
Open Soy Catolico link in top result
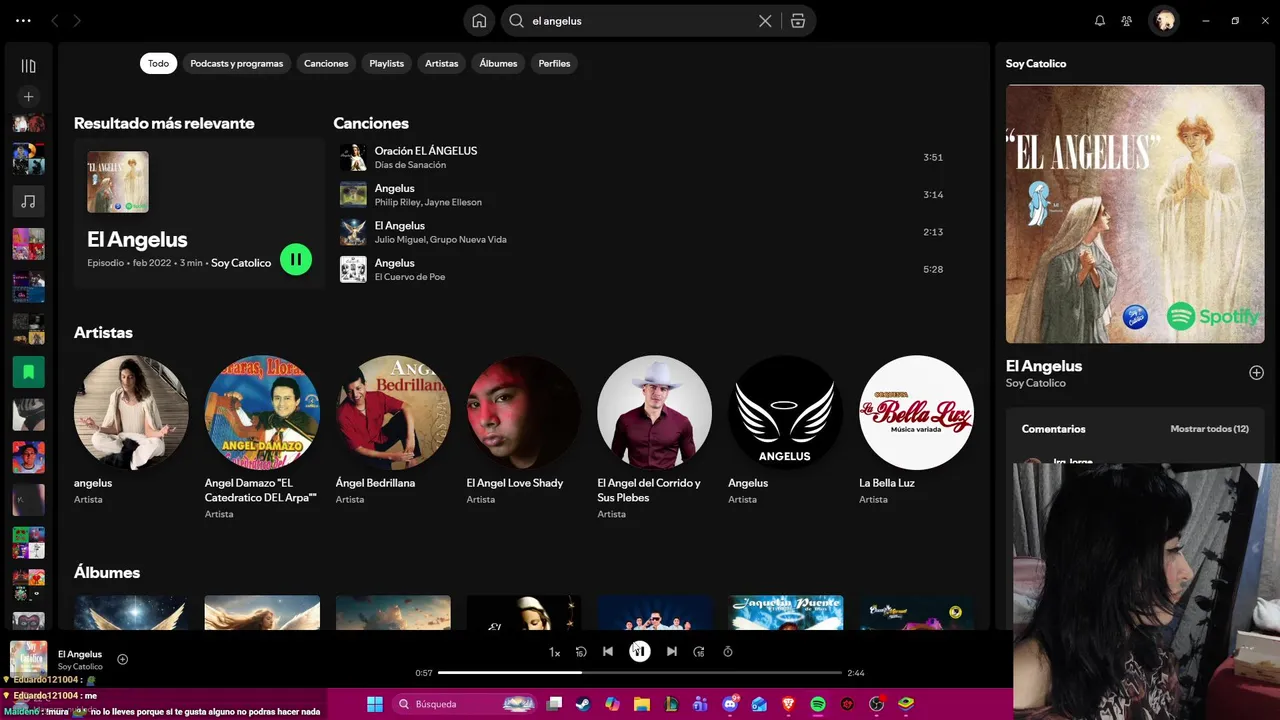(241, 263)
